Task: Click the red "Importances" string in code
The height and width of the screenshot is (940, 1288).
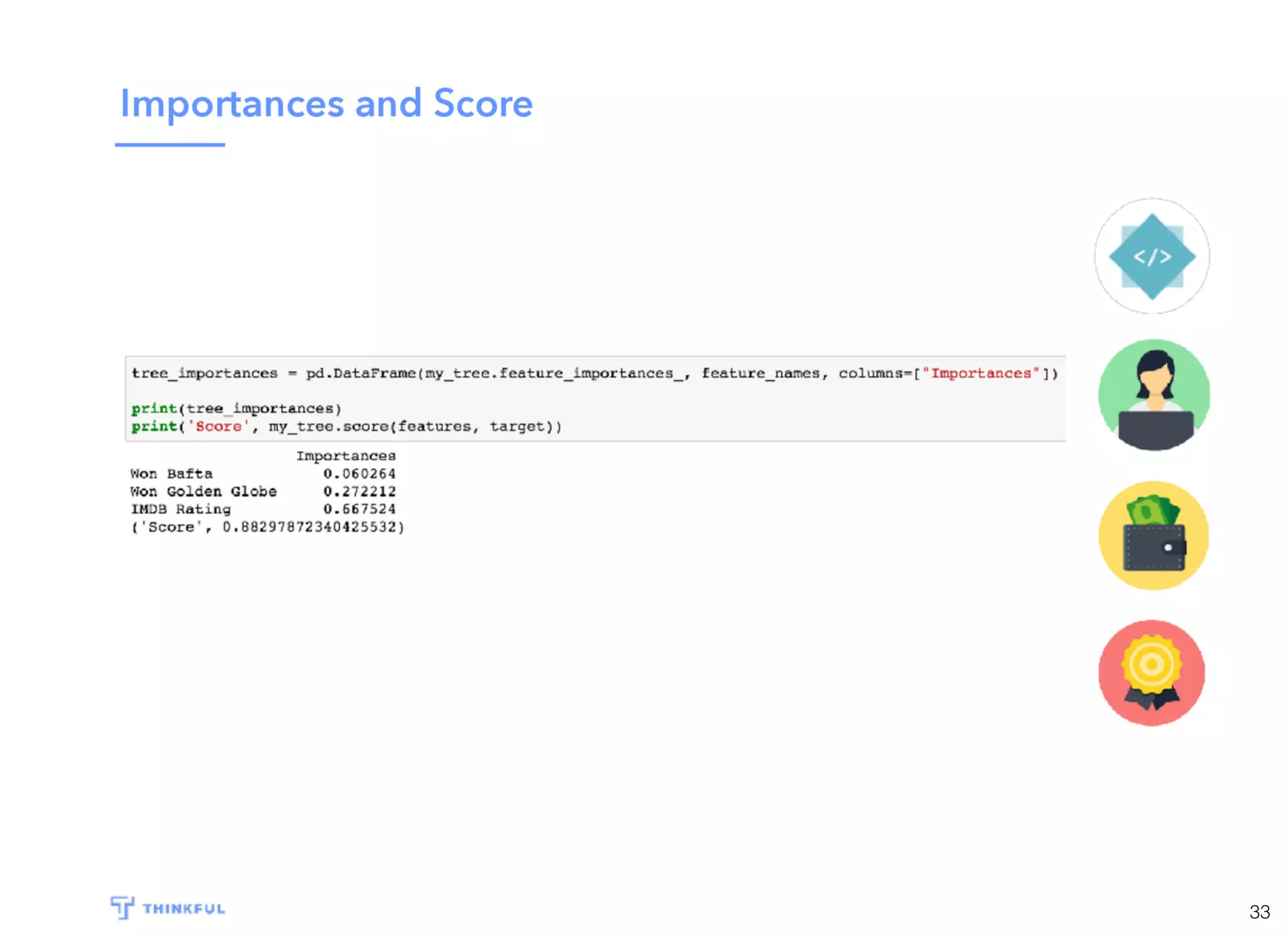Action: 981,373
